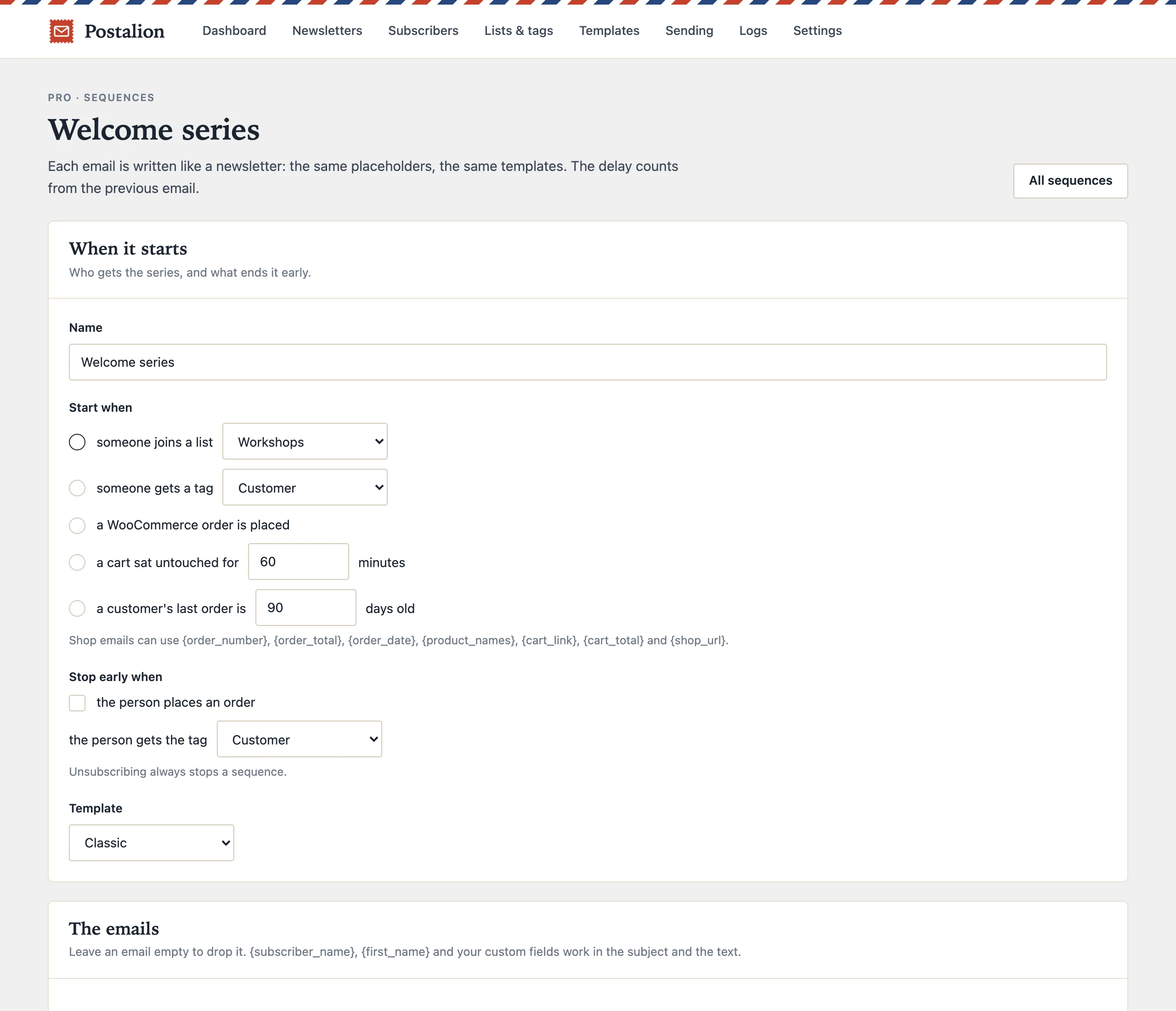This screenshot has width=1176, height=1011.
Task: Open the Subscribers page
Action: click(x=423, y=31)
